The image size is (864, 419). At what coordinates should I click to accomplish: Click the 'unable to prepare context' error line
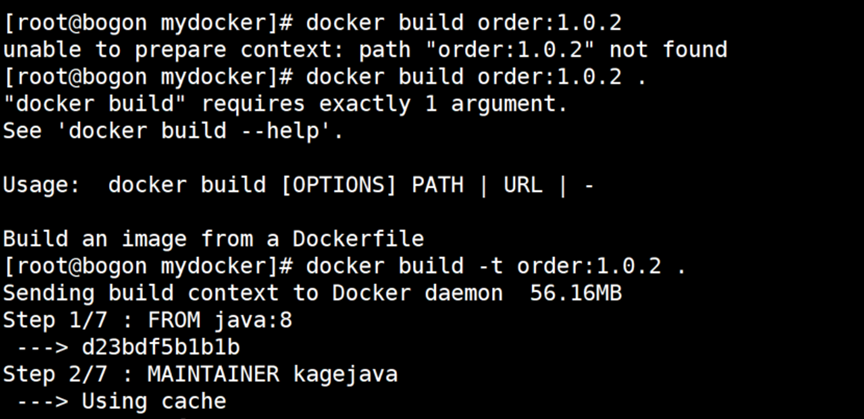pos(365,50)
